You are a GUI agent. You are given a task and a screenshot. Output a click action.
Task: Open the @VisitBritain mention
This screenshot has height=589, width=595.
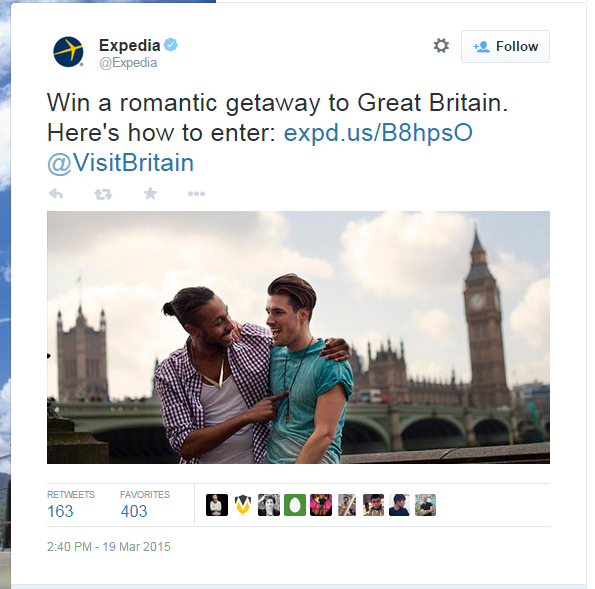(x=120, y=163)
